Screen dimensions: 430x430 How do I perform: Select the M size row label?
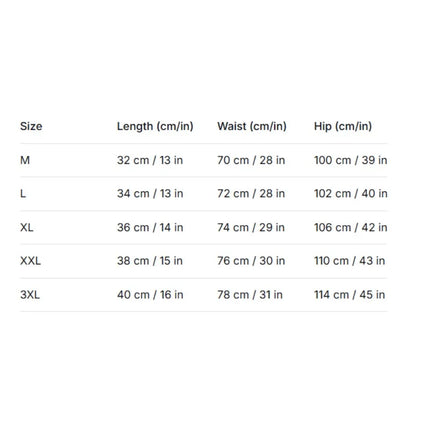point(25,160)
